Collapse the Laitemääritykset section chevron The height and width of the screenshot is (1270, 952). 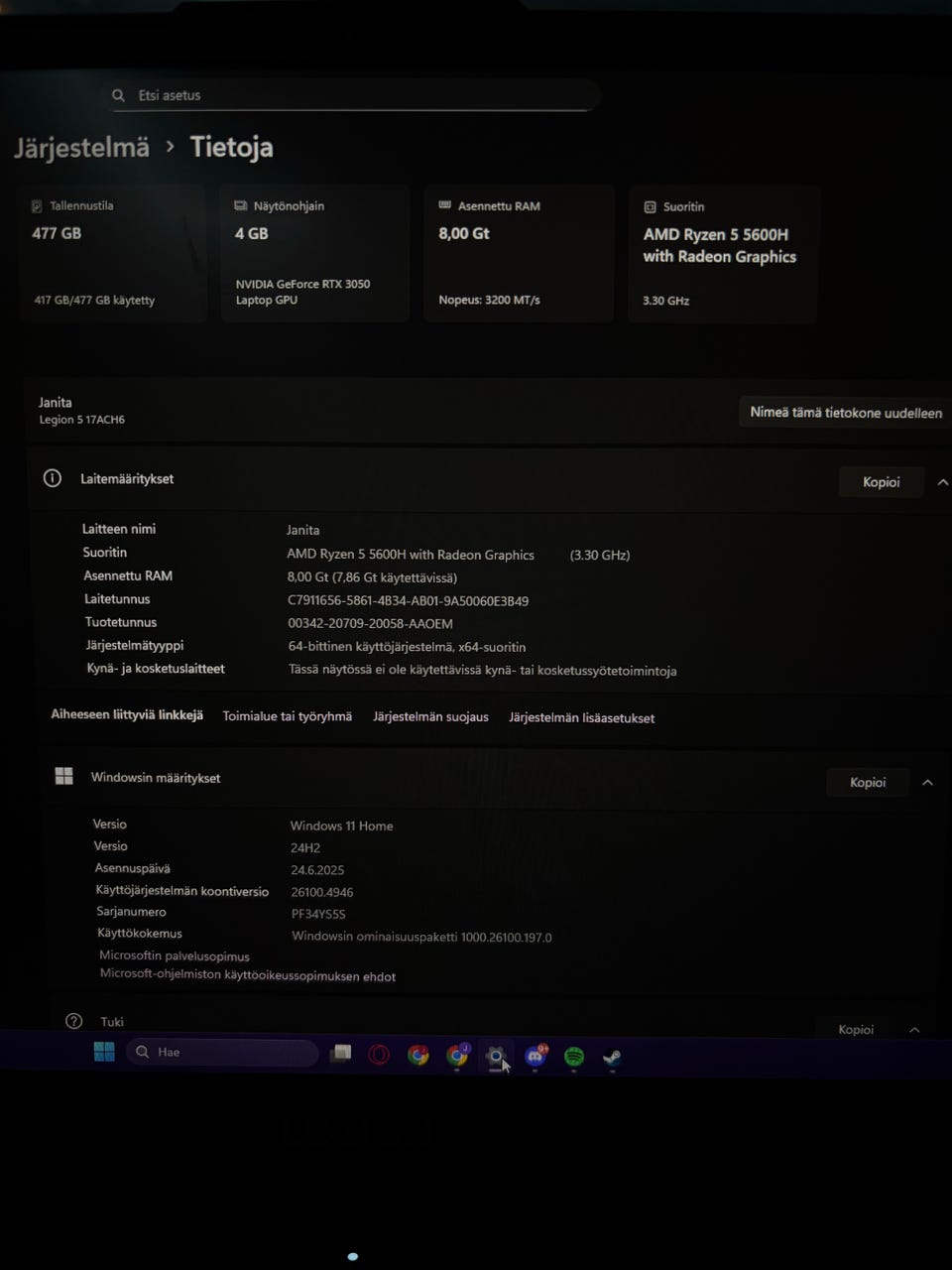tap(942, 482)
